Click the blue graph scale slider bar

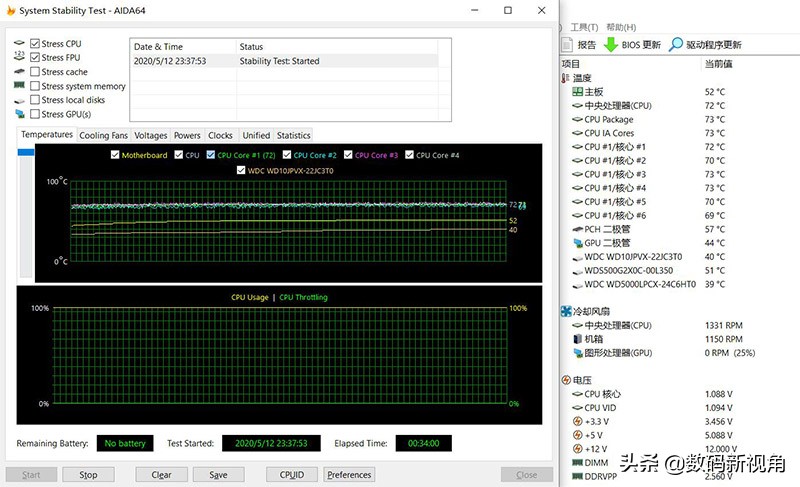[25, 152]
